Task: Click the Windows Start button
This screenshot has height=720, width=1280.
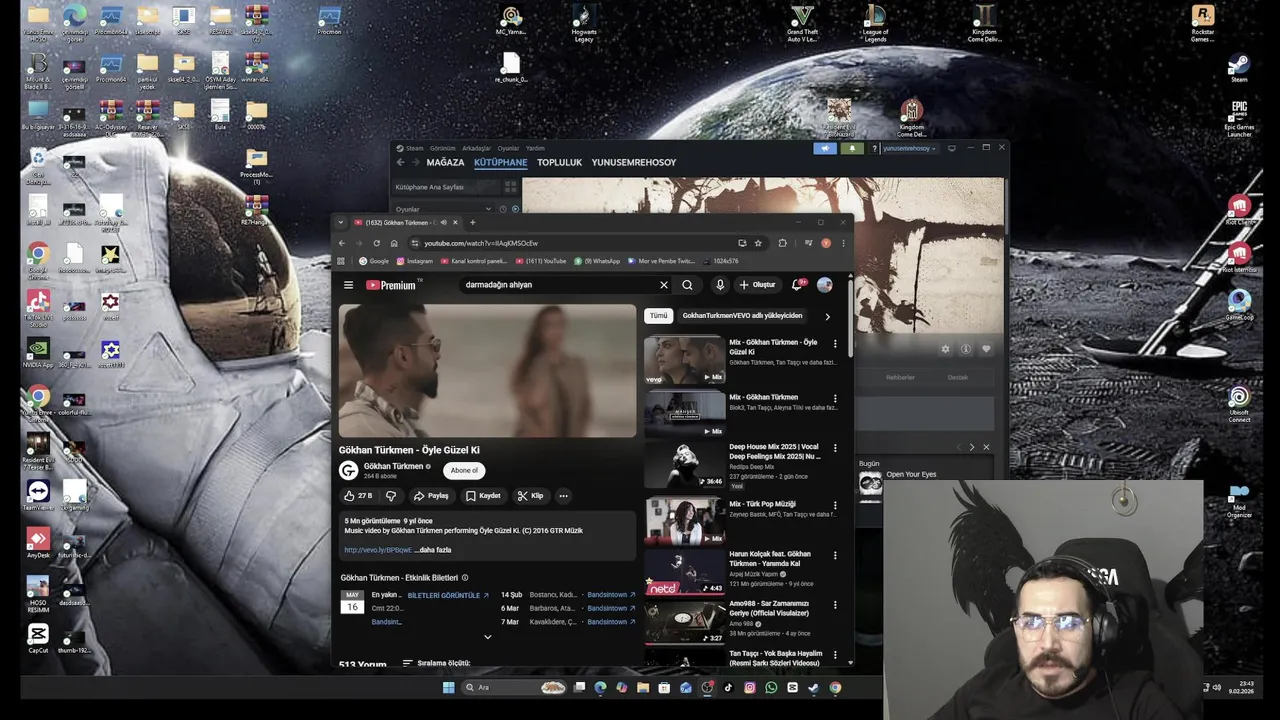Action: [449, 688]
